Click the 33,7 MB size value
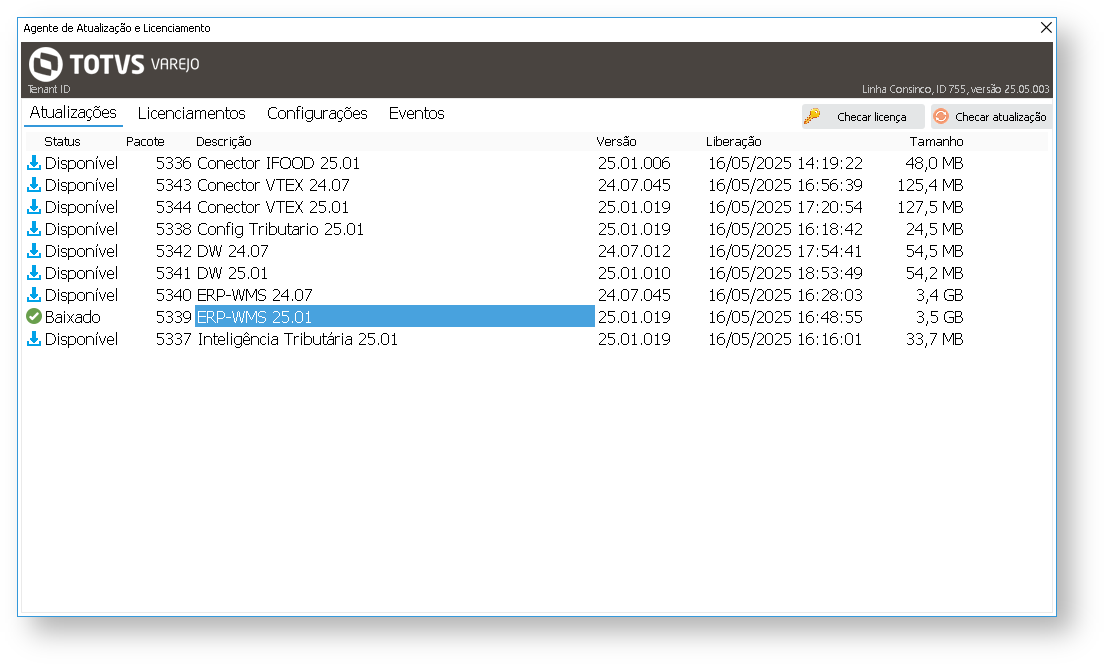 934,339
